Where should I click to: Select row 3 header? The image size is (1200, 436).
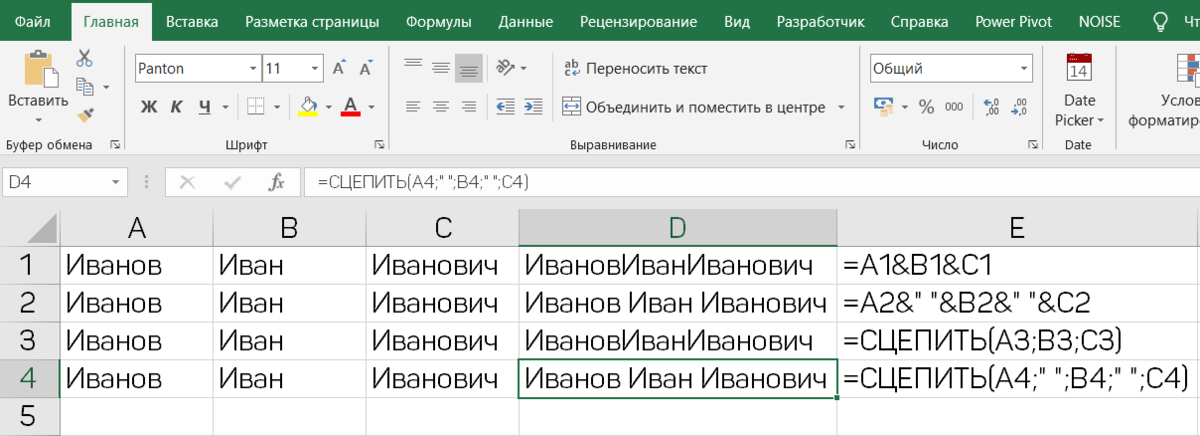point(29,340)
